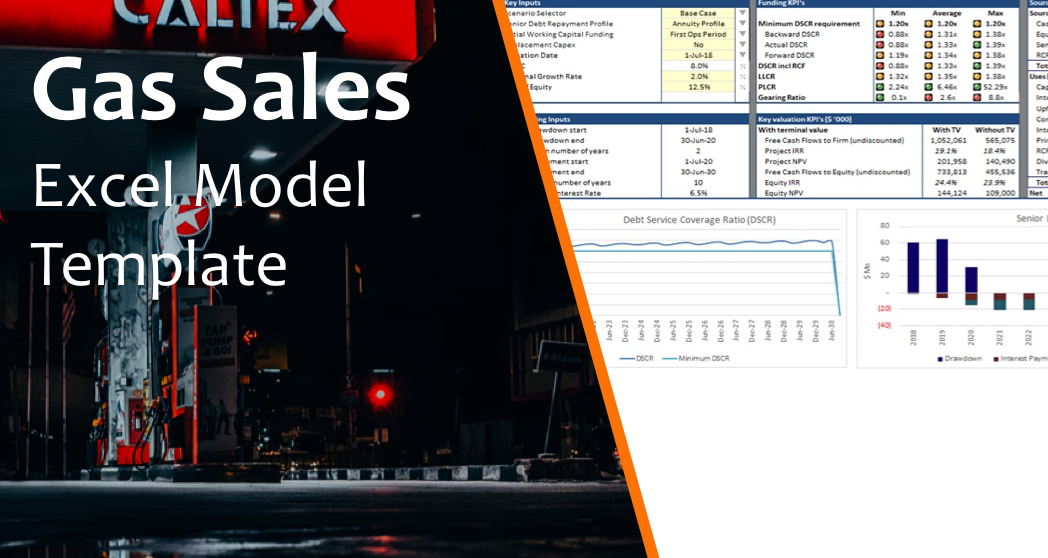Click the amber Minimum DSCR requirement Min indicator

[880, 24]
